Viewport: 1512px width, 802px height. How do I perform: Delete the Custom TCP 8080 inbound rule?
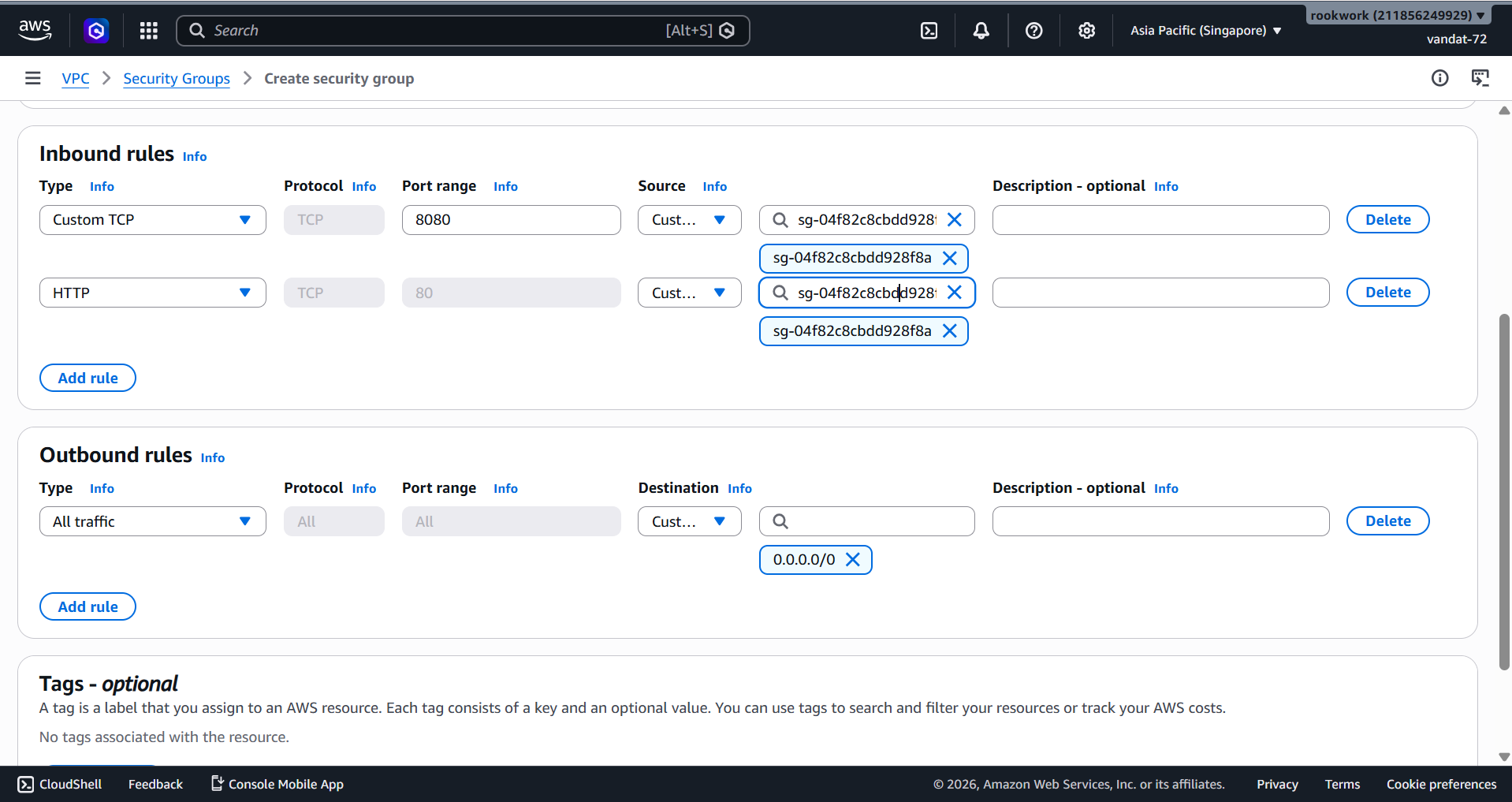(x=1387, y=220)
